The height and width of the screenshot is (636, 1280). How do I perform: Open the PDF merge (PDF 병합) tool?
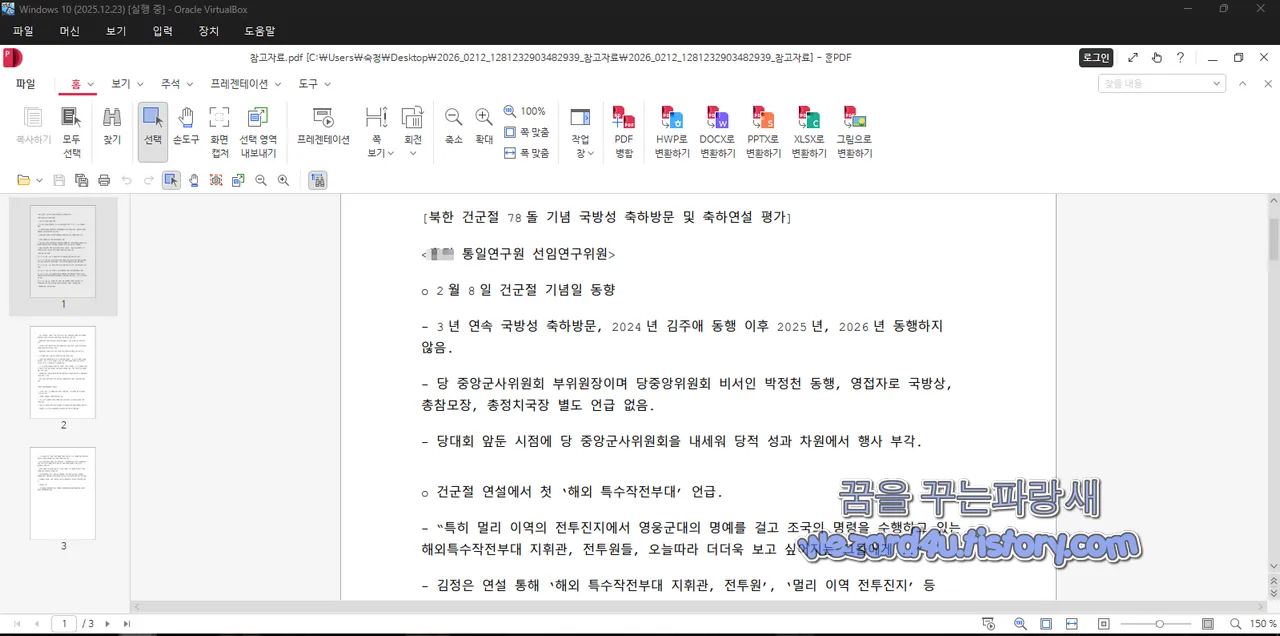pyautogui.click(x=623, y=130)
